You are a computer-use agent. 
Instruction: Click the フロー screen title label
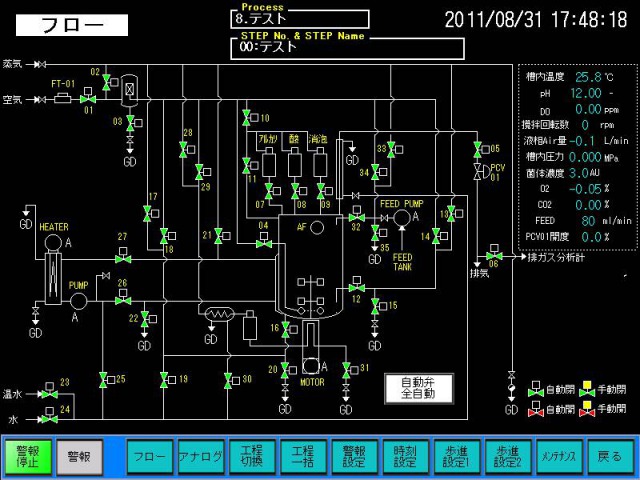click(72, 25)
